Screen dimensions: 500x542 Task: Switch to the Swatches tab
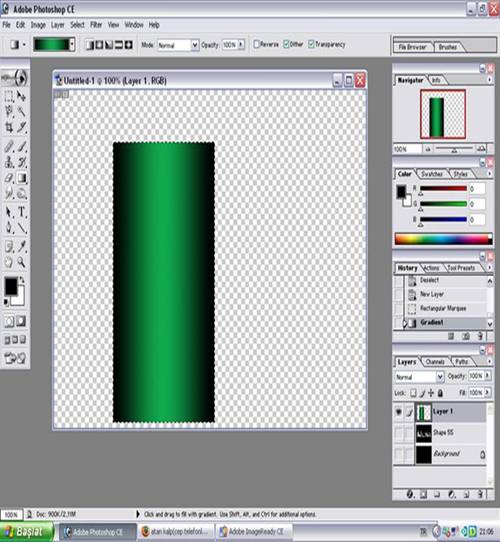tap(432, 174)
